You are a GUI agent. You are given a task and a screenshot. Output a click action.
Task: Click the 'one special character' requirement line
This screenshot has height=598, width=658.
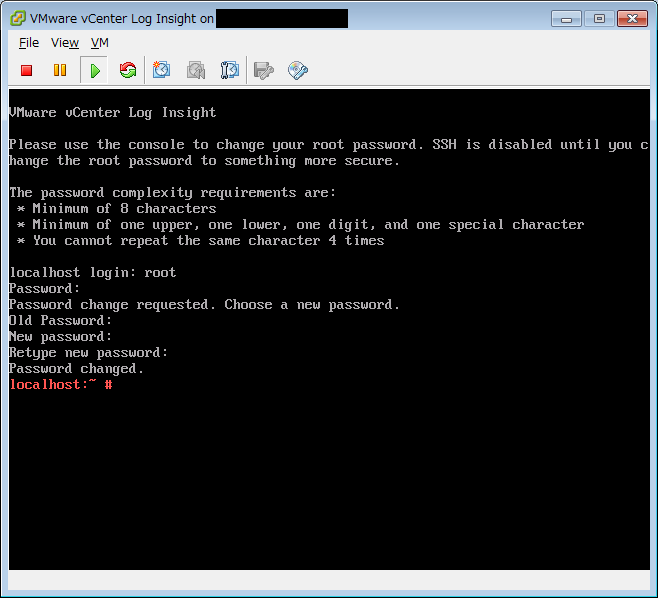point(300,225)
